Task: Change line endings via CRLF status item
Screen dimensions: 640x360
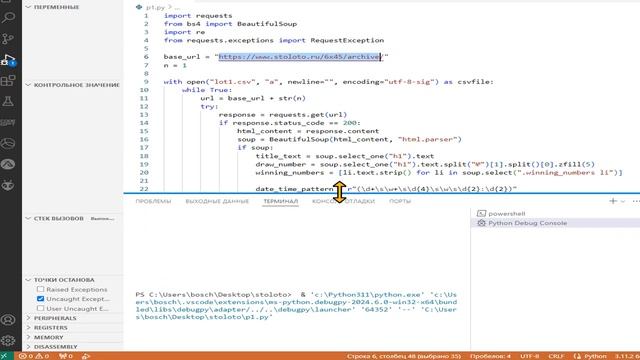Action: click(556, 356)
